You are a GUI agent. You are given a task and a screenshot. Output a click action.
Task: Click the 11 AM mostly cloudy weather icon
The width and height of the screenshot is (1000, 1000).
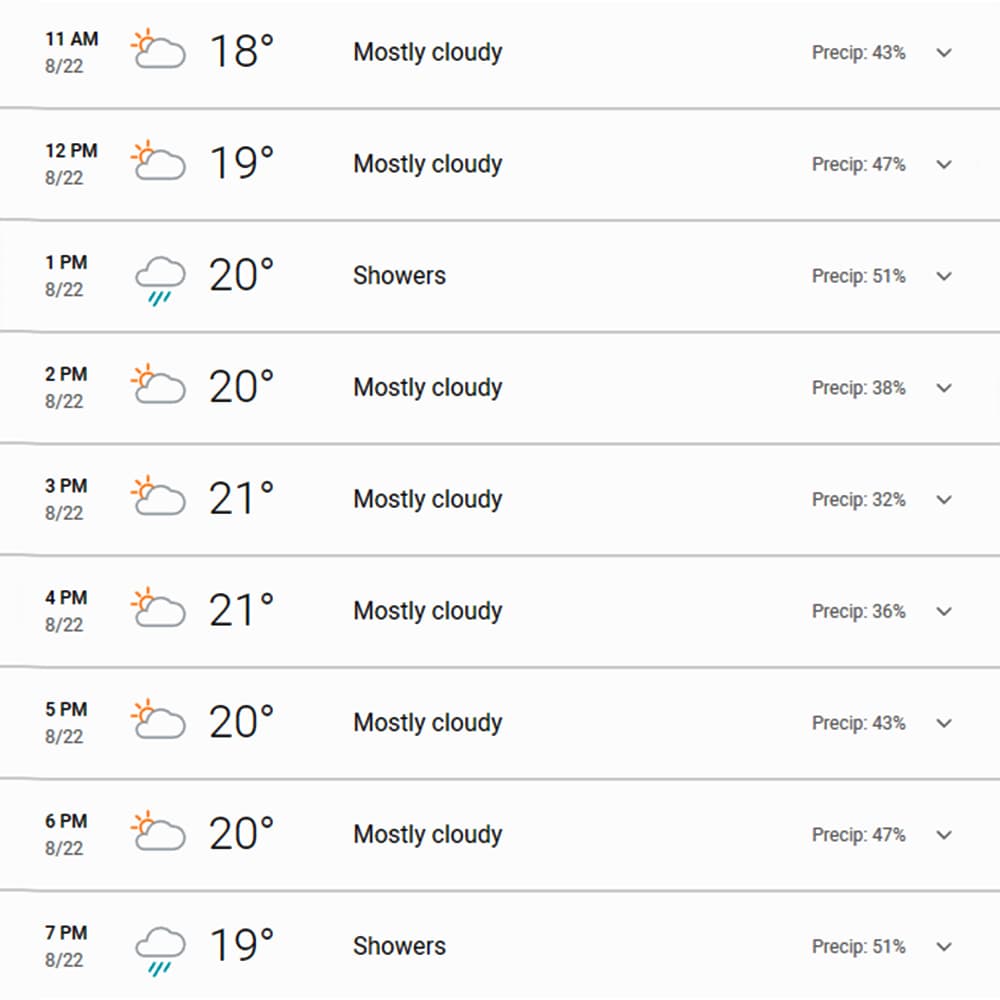pos(158,48)
